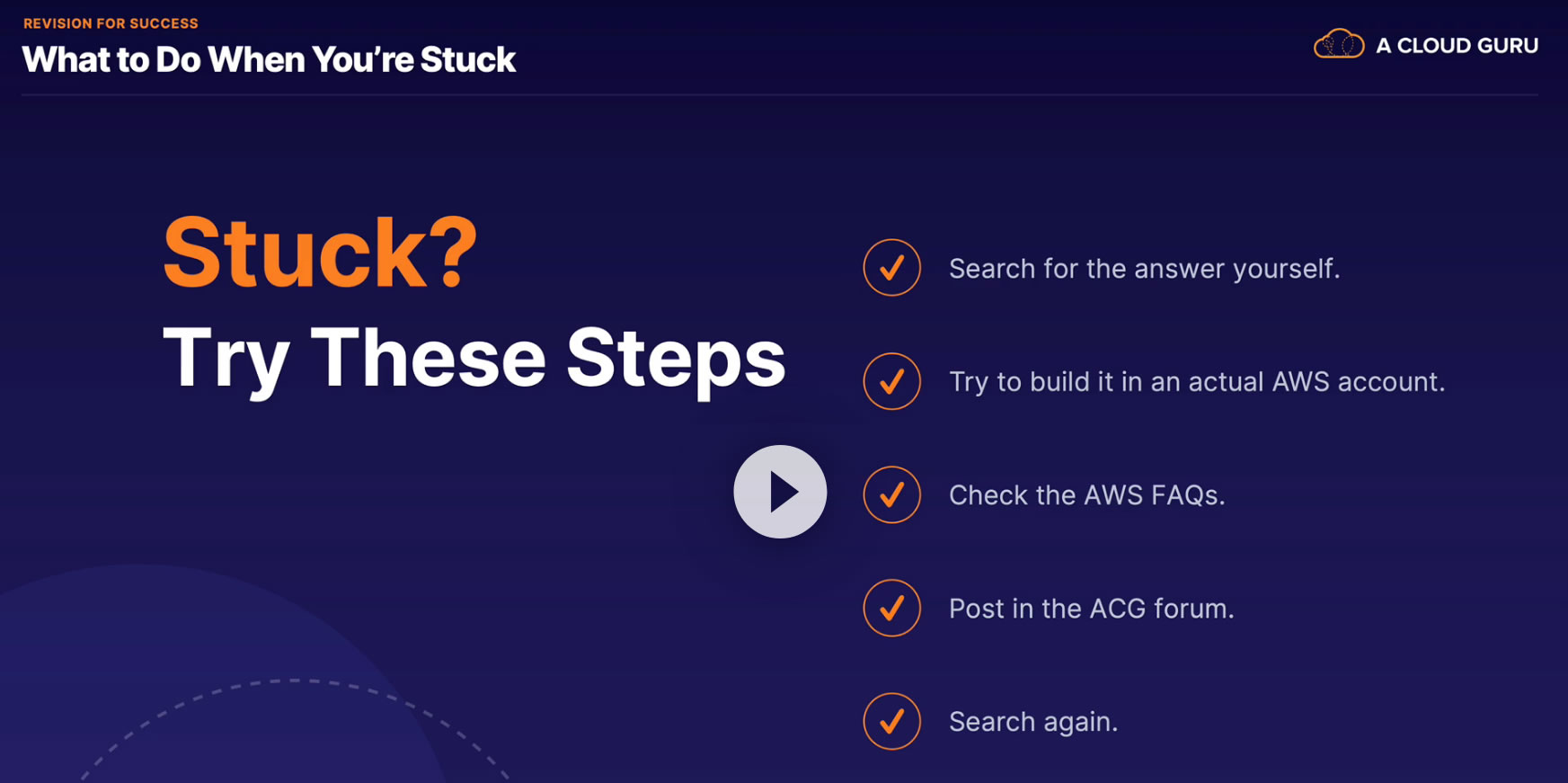Click the "Post in the ACG forum." text

click(1091, 609)
